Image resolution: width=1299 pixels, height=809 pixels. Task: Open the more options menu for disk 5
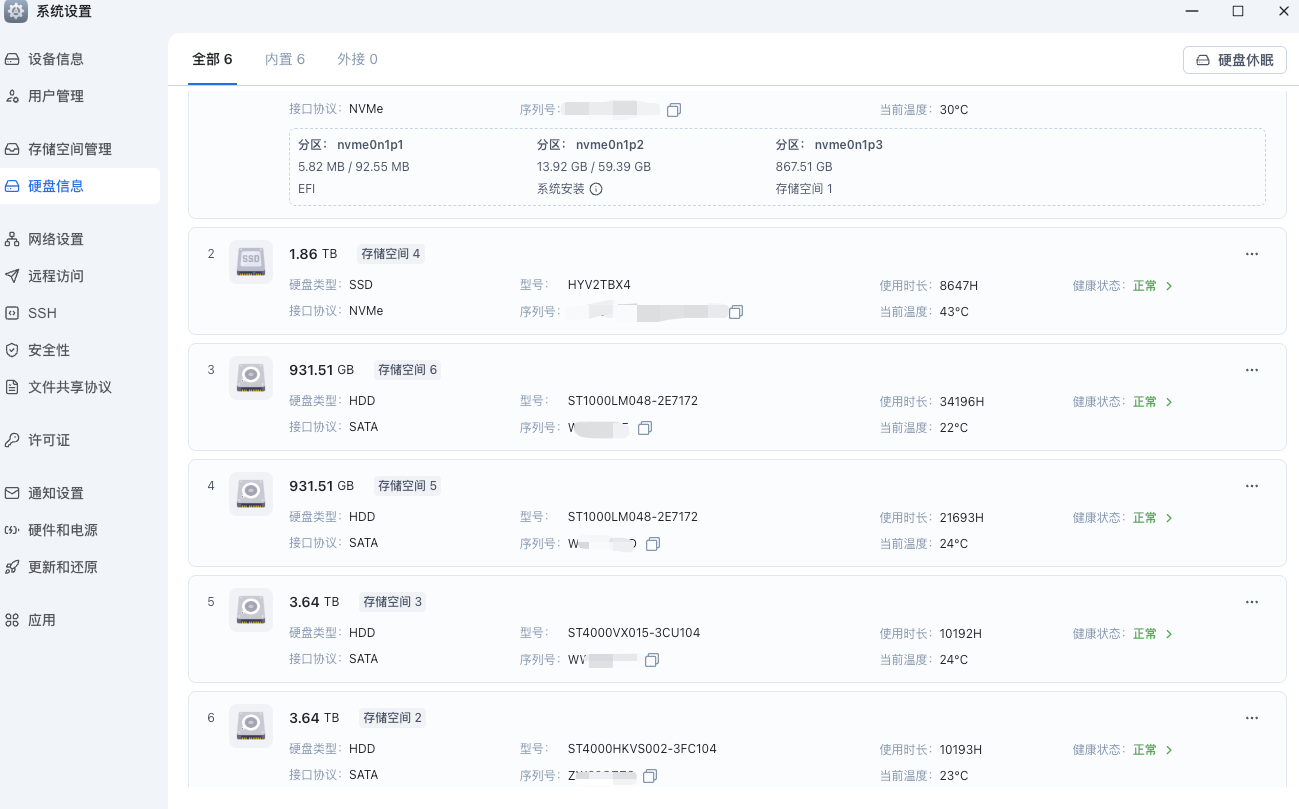pos(1251,601)
